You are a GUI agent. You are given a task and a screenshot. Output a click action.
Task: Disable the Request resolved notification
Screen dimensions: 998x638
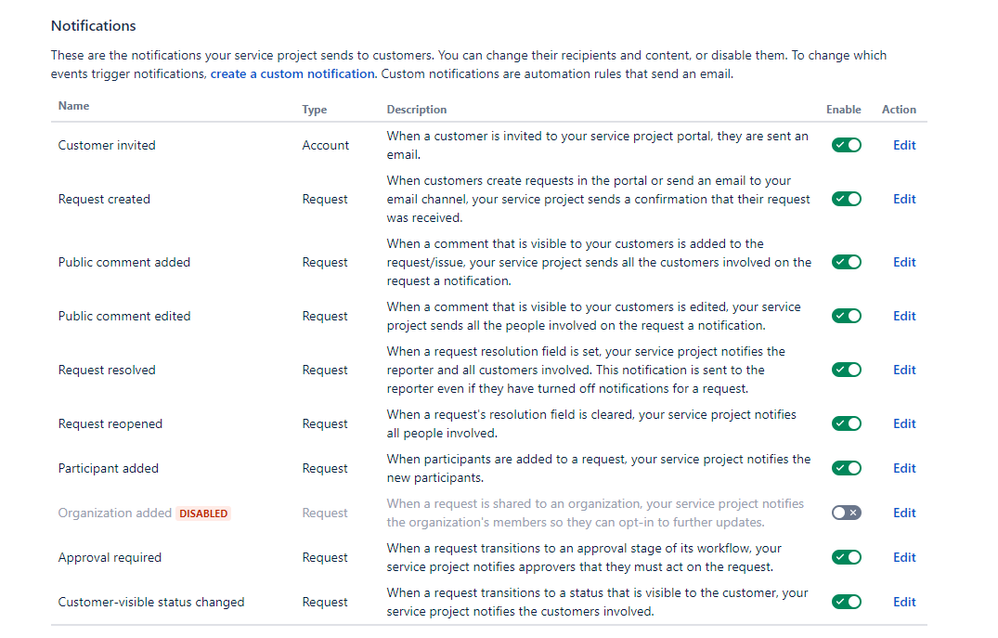846,369
